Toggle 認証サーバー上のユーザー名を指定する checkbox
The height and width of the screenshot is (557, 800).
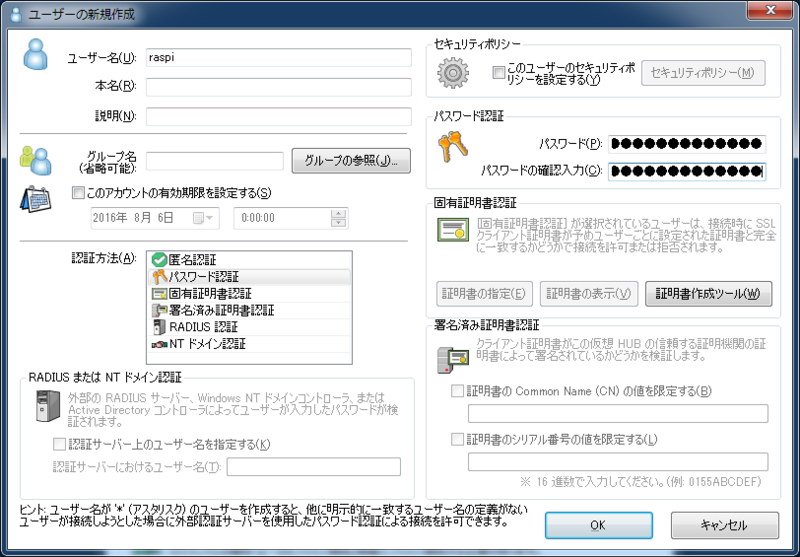pyautogui.click(x=59, y=444)
